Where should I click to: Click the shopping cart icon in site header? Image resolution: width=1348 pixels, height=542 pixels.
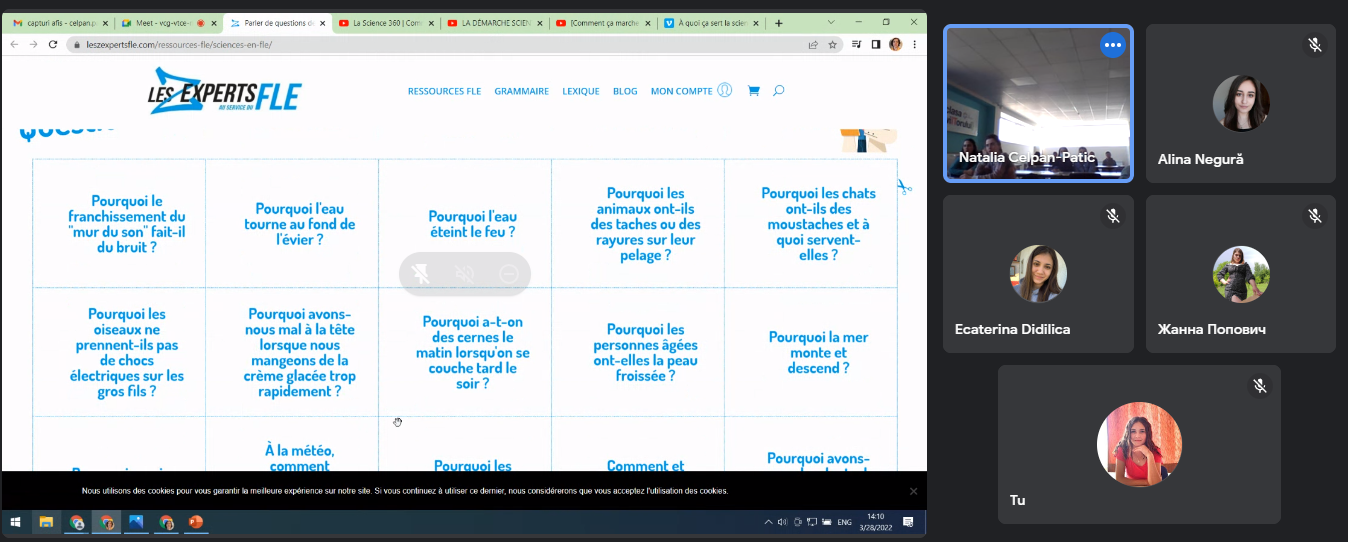(753, 91)
